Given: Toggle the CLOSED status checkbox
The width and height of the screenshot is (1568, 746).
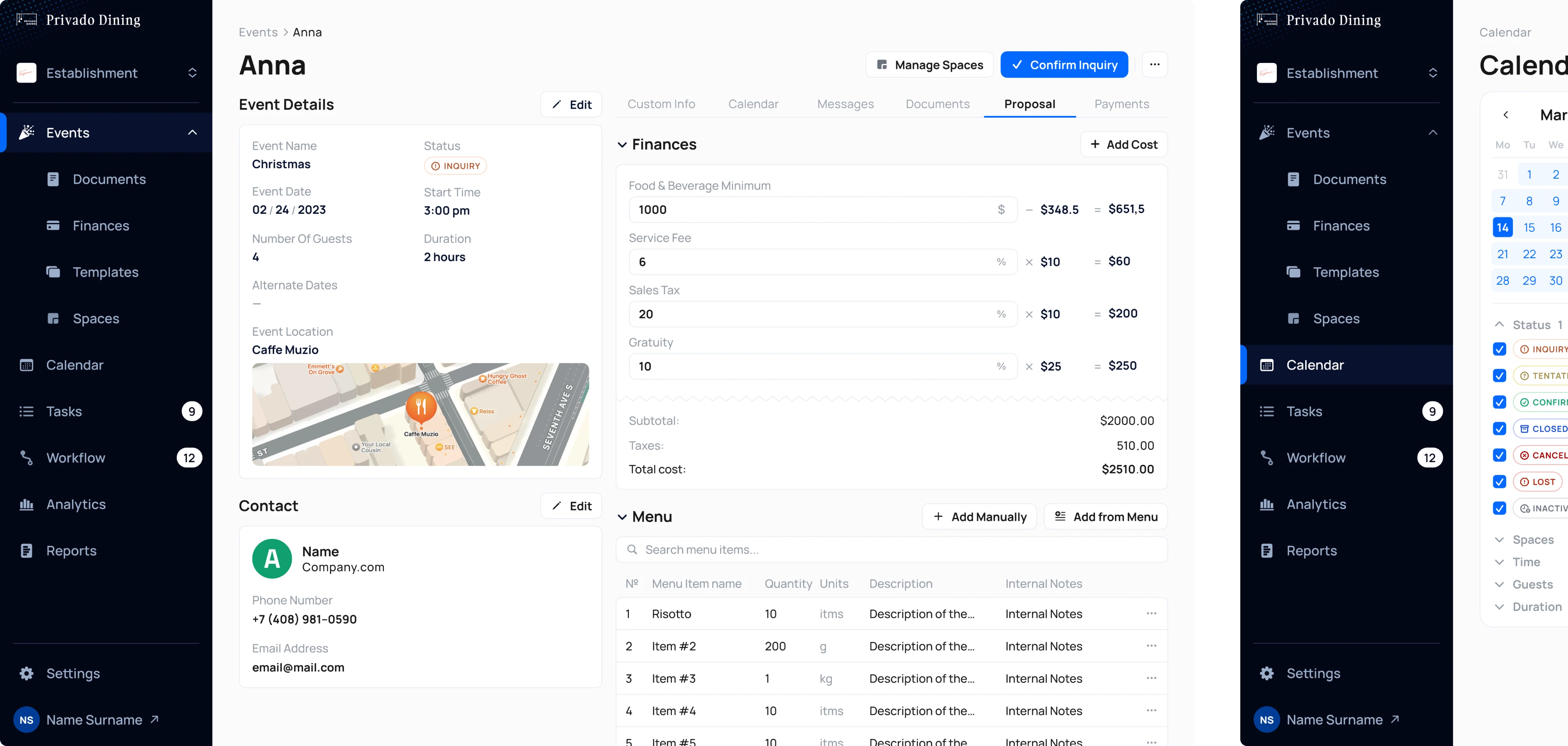Looking at the screenshot, I should coord(1499,429).
